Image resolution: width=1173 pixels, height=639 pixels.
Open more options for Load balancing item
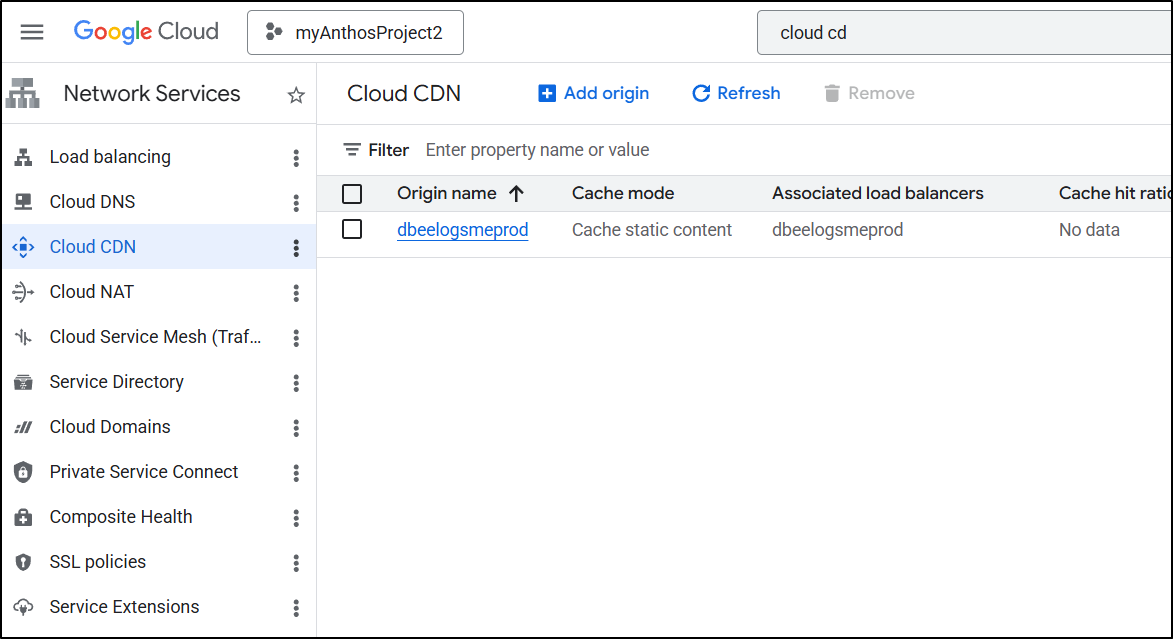coord(296,158)
